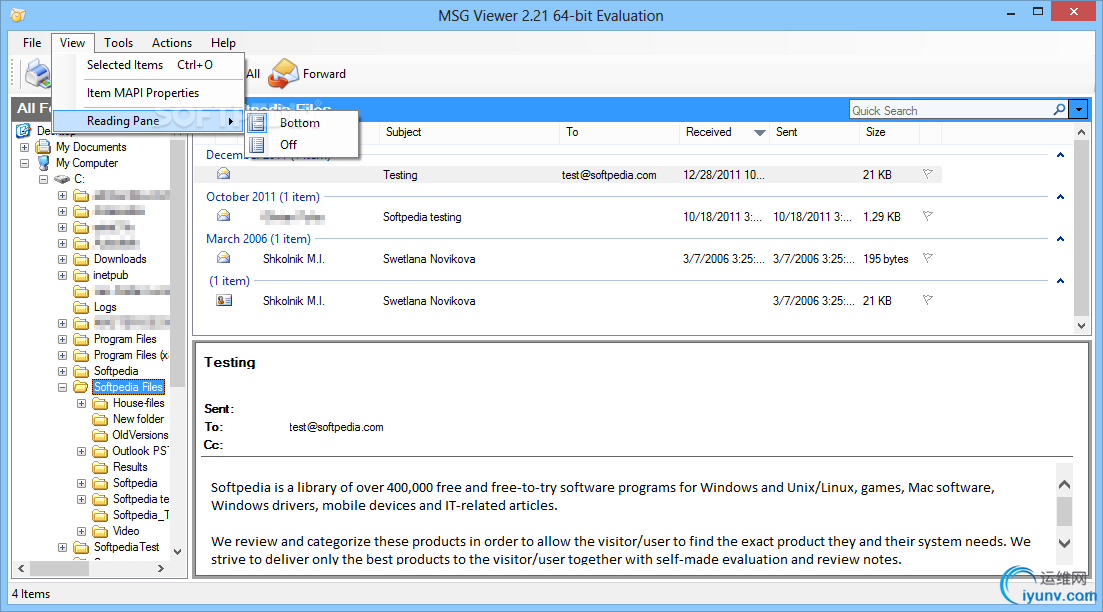The height and width of the screenshot is (612, 1103).
Task: Click message list scrollbar down arrow
Action: (1081, 325)
